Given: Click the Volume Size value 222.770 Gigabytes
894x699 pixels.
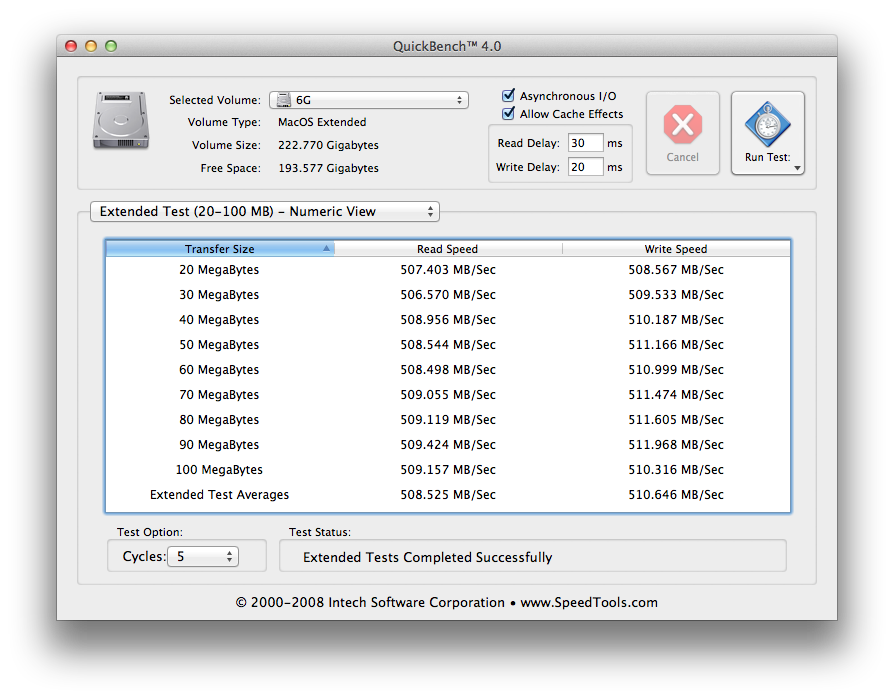Looking at the screenshot, I should [x=328, y=145].
